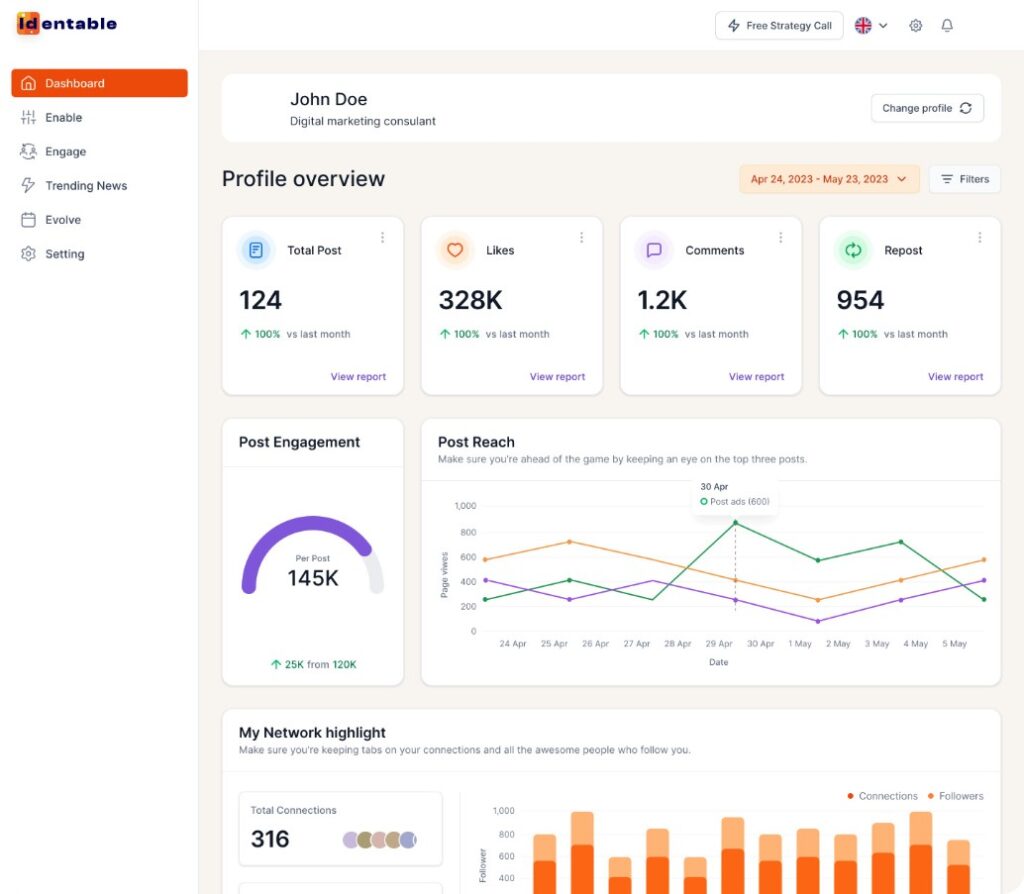Image resolution: width=1024 pixels, height=894 pixels.
Task: Open the Filters panel
Action: pyautogui.click(x=964, y=179)
